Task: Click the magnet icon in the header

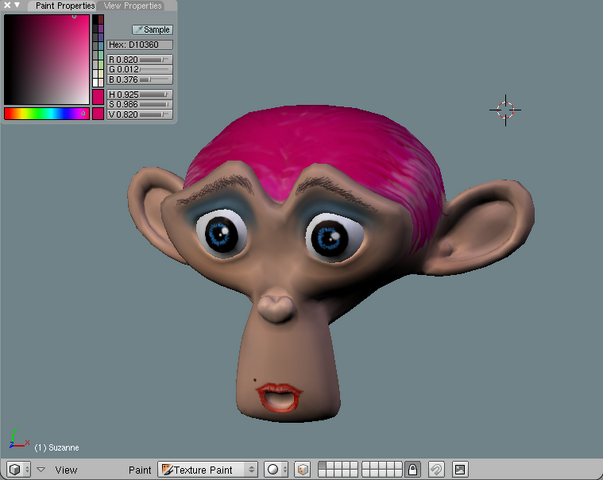Action: [436, 470]
